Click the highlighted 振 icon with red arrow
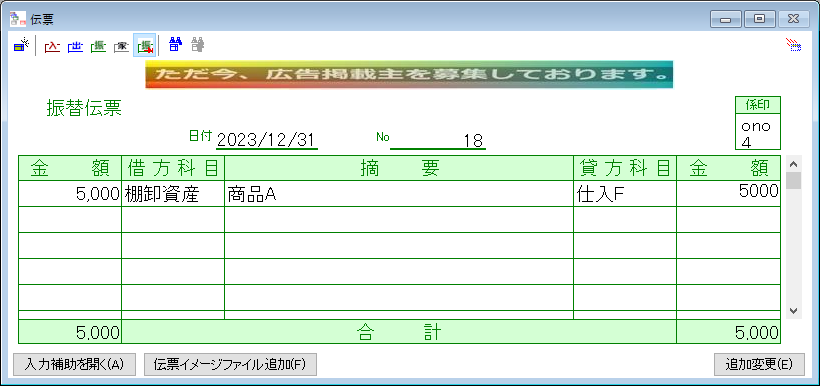820x386 pixels. (144, 46)
